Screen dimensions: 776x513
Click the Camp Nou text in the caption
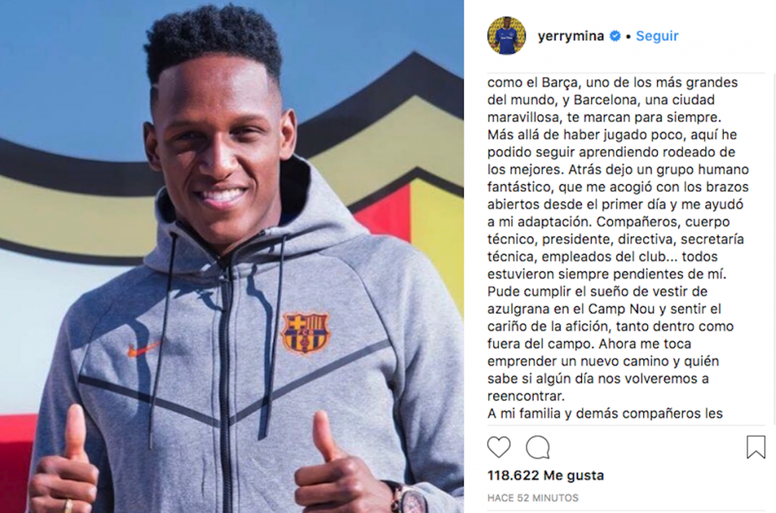(x=614, y=309)
